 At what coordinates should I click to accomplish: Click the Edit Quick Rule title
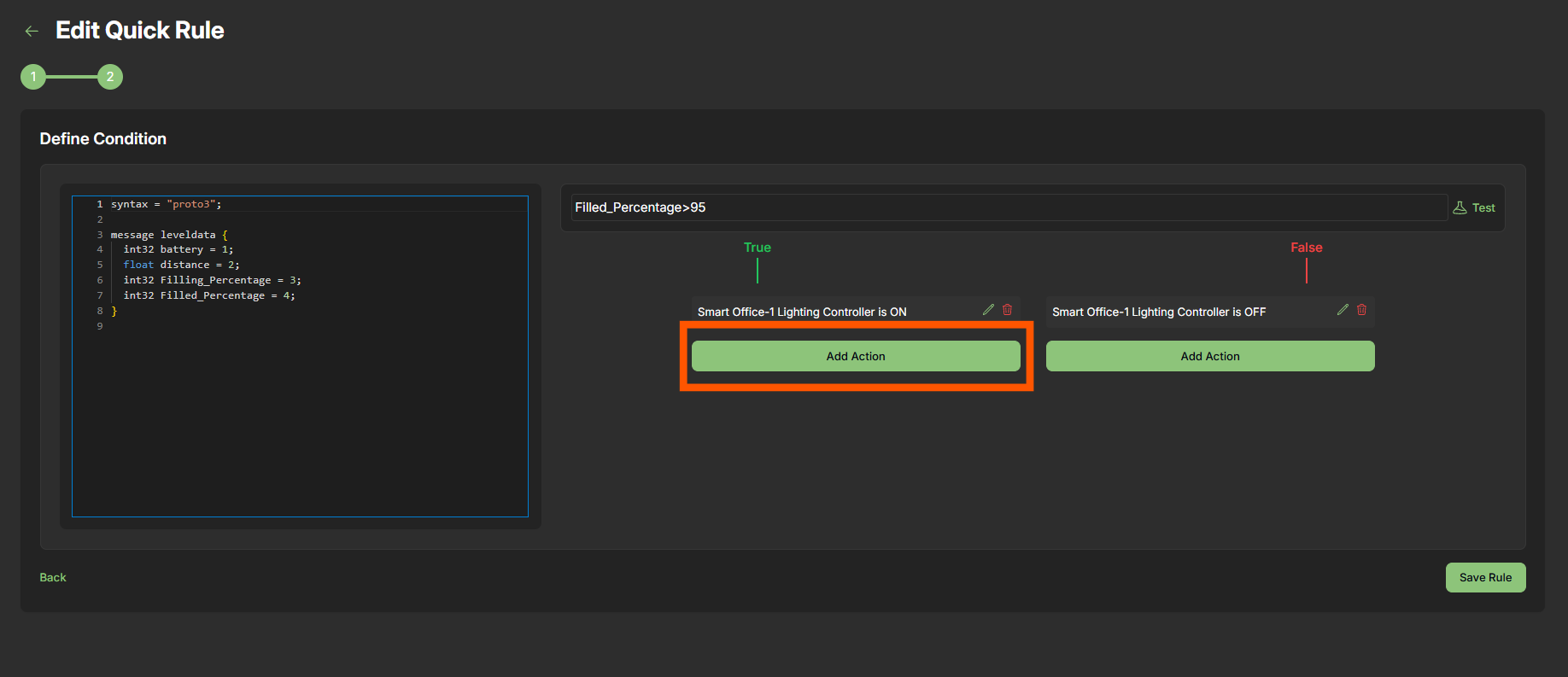[x=140, y=31]
